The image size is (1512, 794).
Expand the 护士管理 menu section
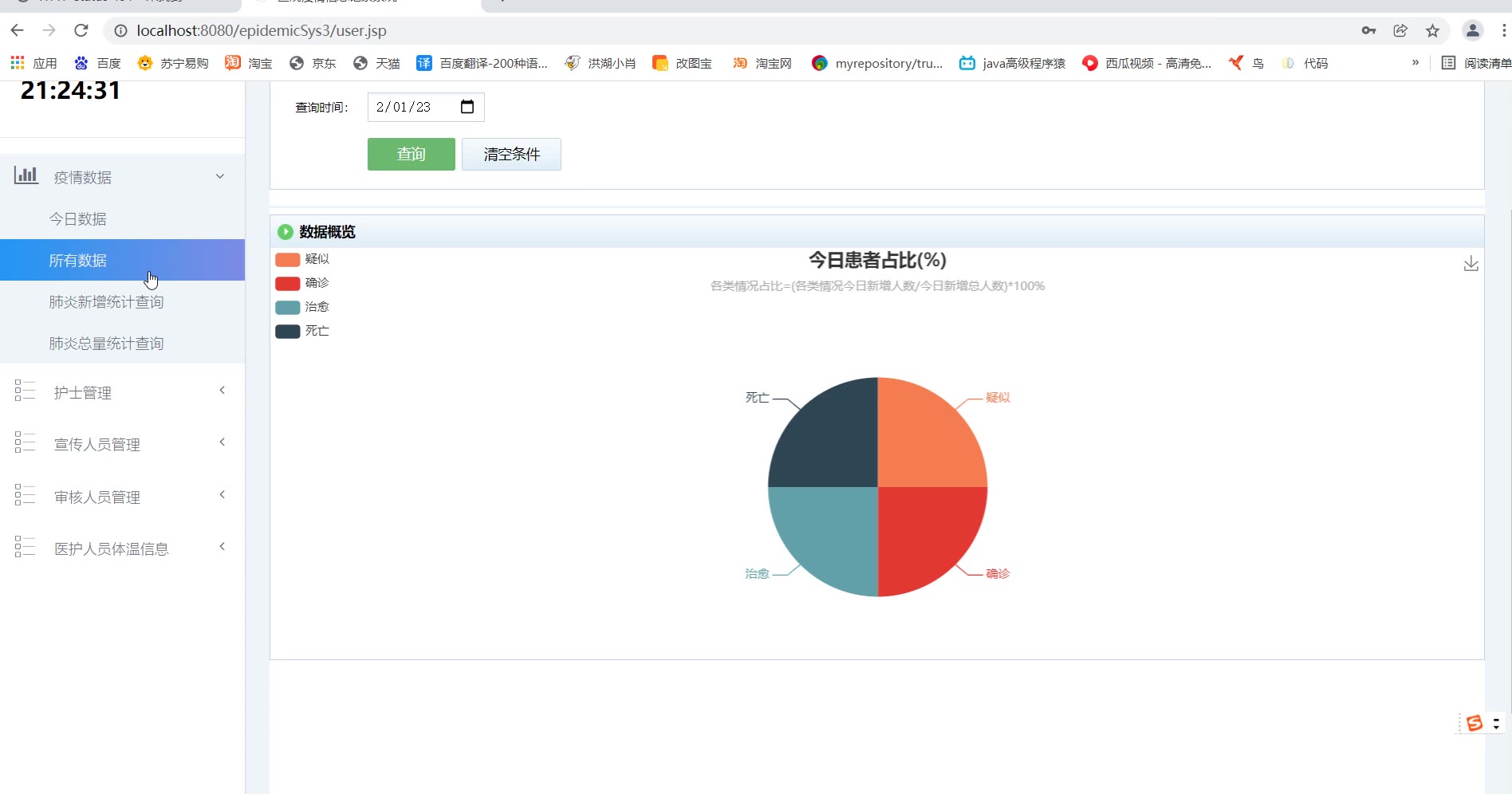coord(122,392)
